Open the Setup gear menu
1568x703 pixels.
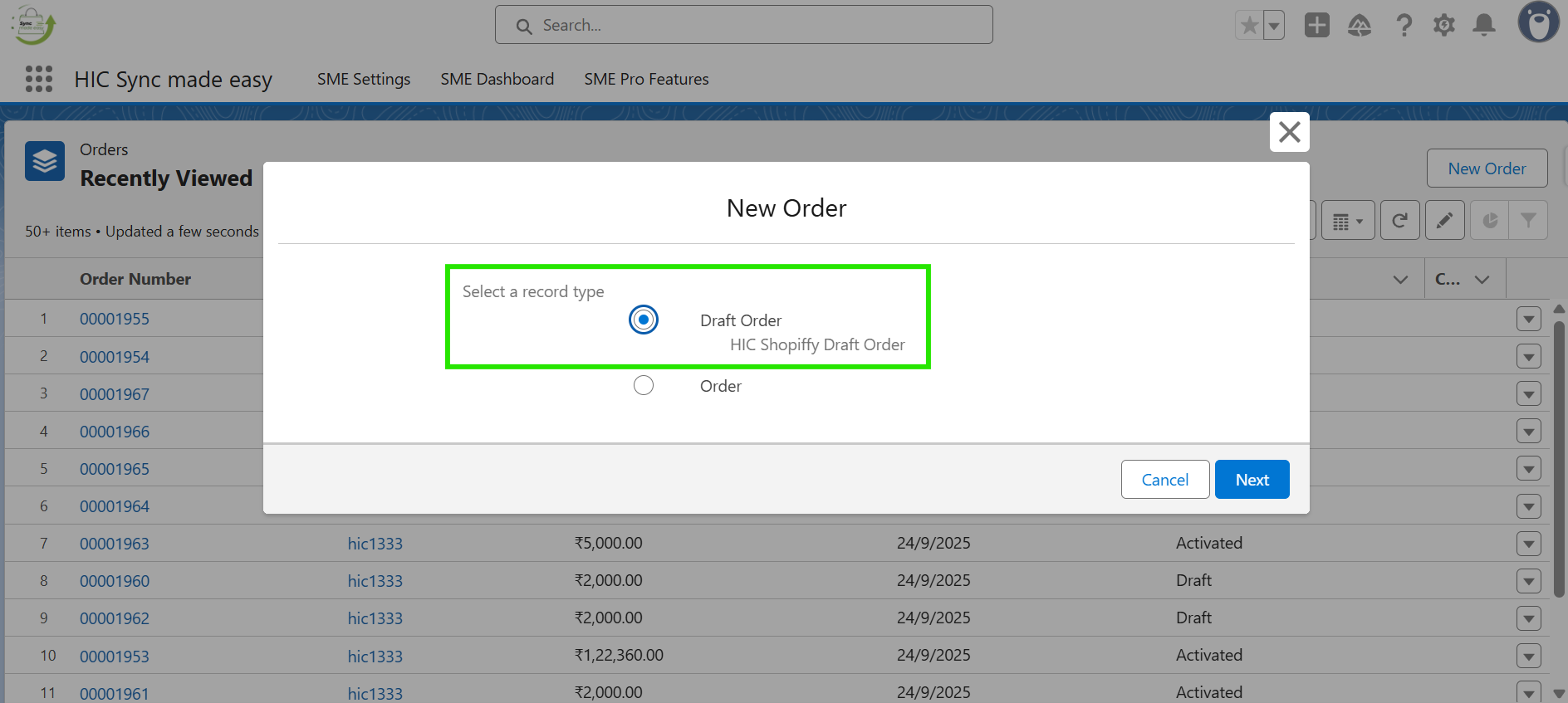click(x=1444, y=25)
